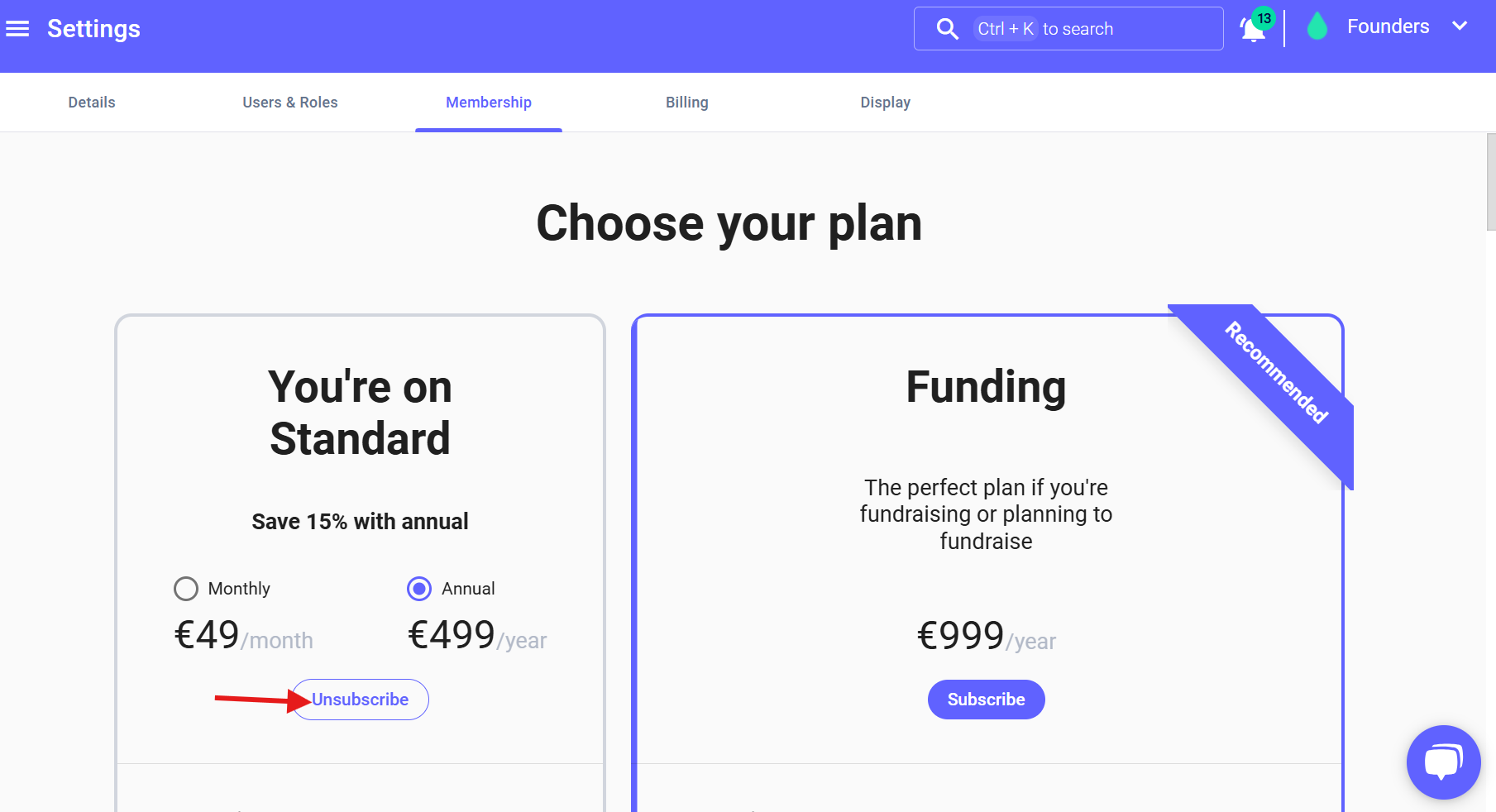
Task: Switch to the Details tab
Action: click(92, 103)
